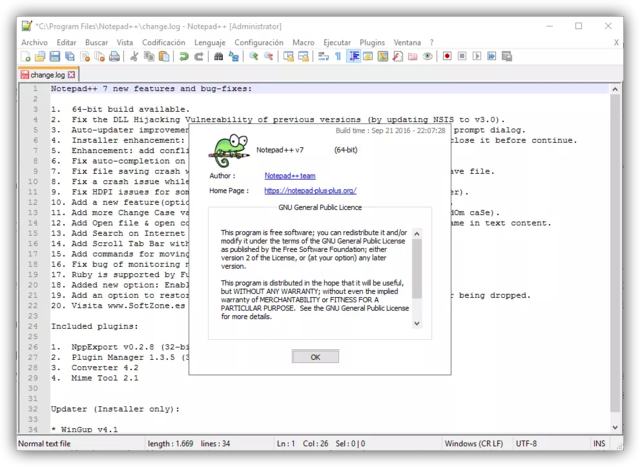The width and height of the screenshot is (640, 467).
Task: Save the current recorded macro icon
Action: pos(507,56)
